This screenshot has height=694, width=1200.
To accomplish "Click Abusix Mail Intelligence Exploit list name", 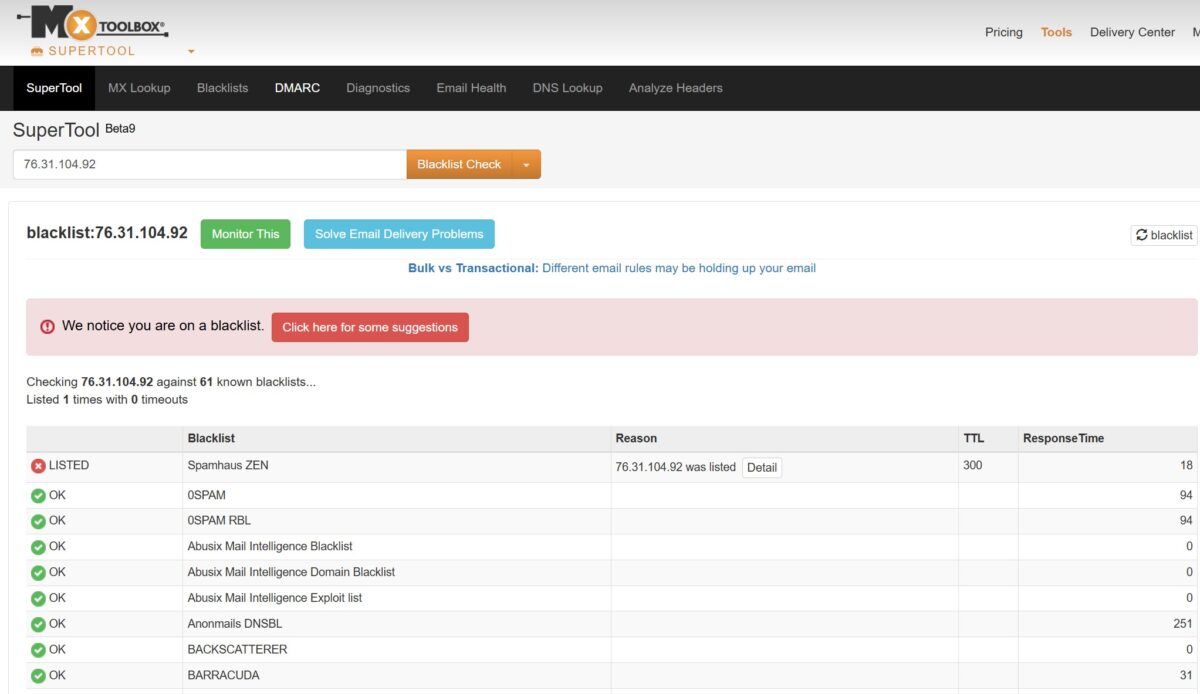I will coord(275,598).
